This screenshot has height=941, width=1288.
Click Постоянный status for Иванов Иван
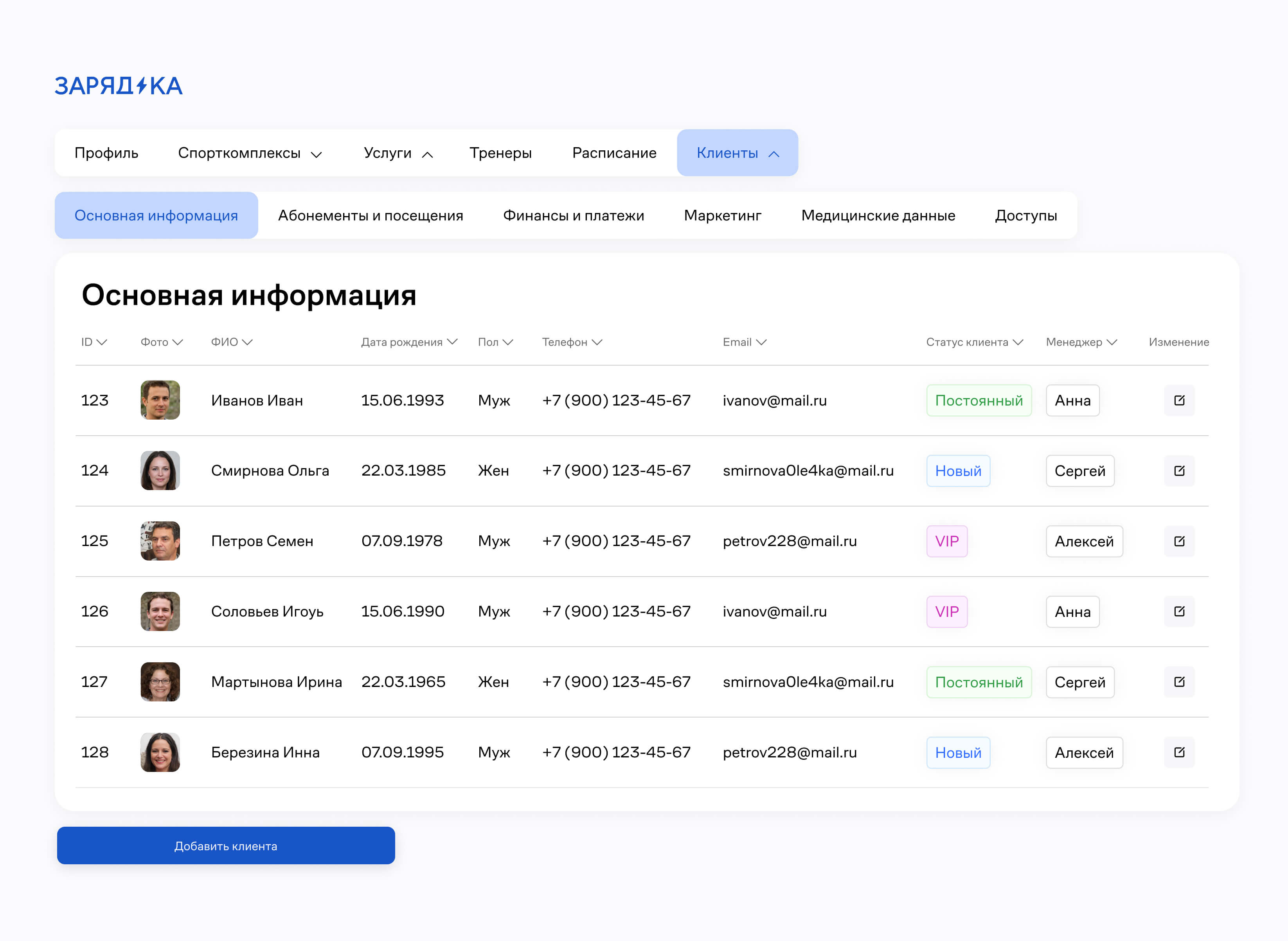(979, 400)
